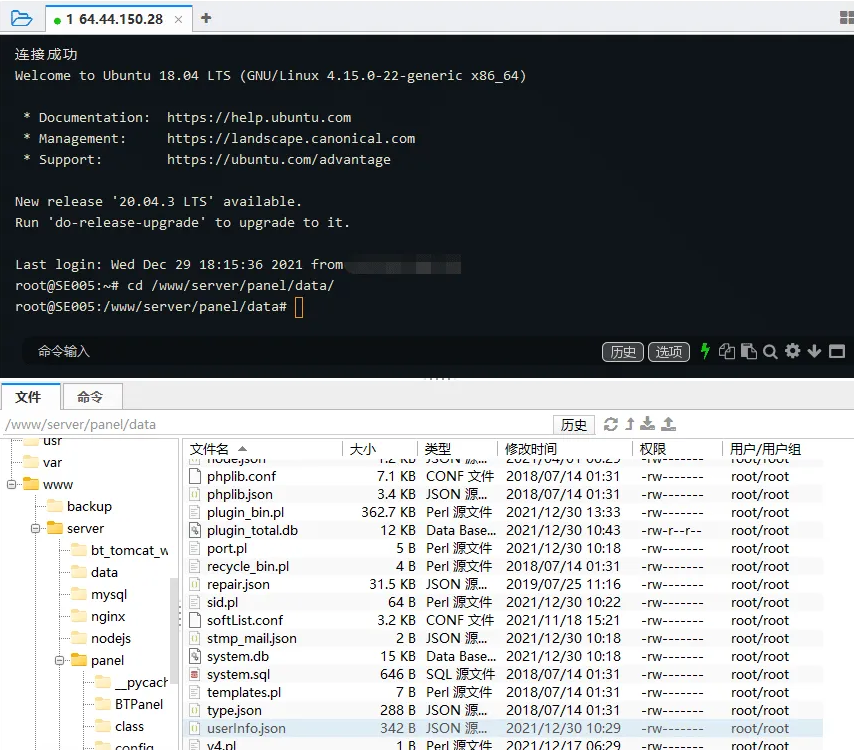Click the search magnifier icon in terminal toolbar

coord(770,351)
